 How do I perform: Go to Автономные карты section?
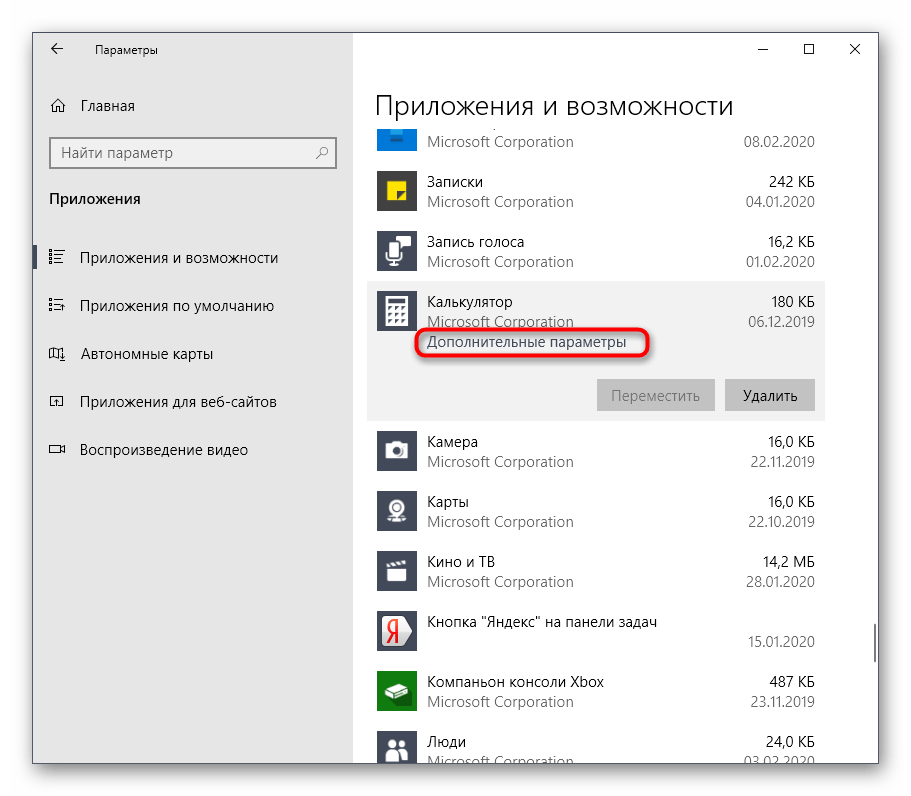click(x=146, y=354)
